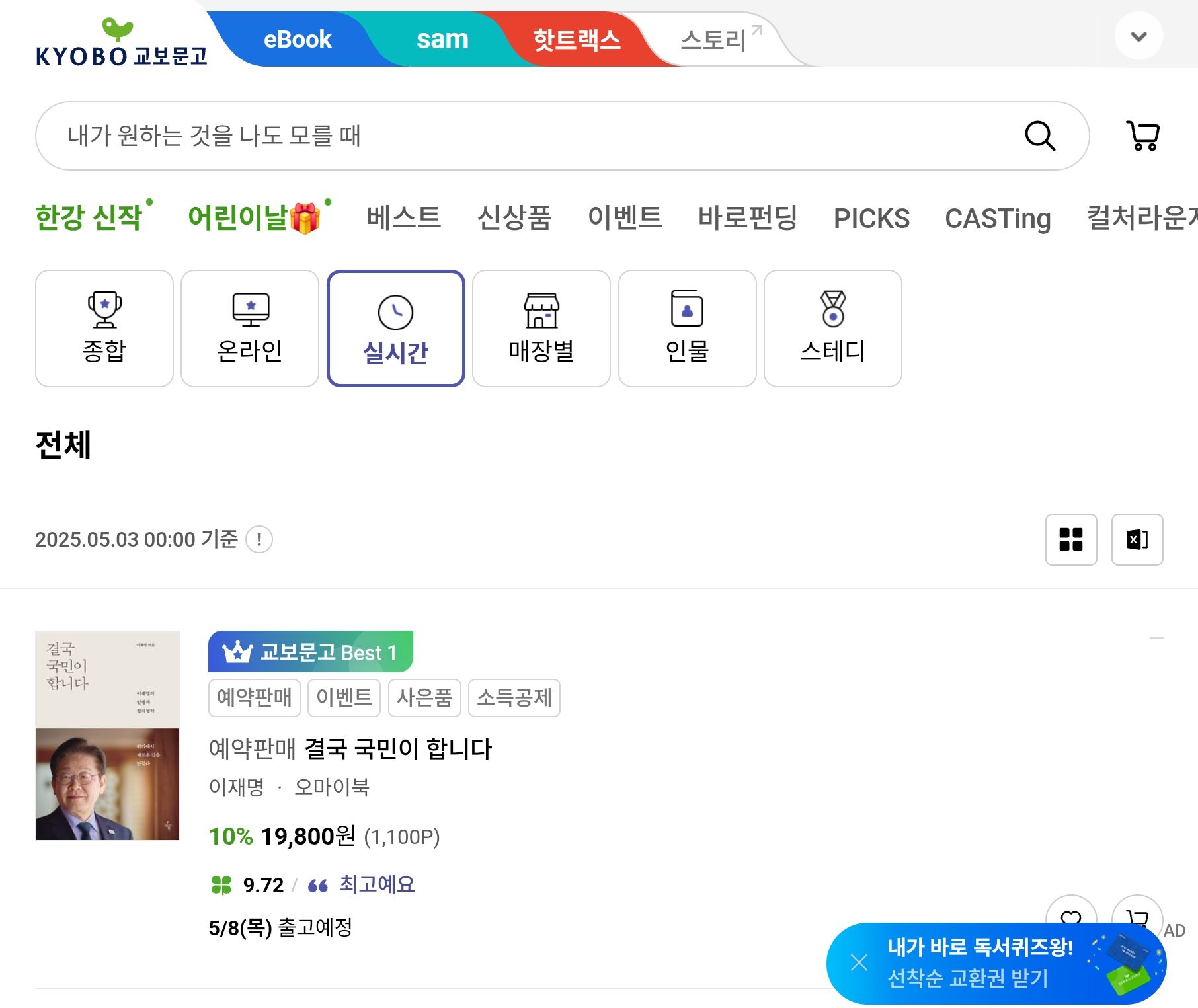Click the 교보문고 Best 1 badge
The image size is (1198, 1008).
tap(311, 652)
